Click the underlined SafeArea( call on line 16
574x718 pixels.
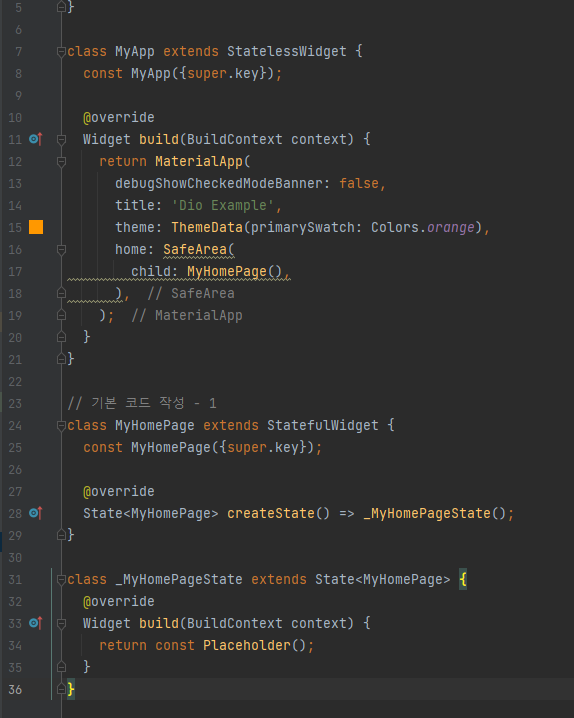point(199,249)
